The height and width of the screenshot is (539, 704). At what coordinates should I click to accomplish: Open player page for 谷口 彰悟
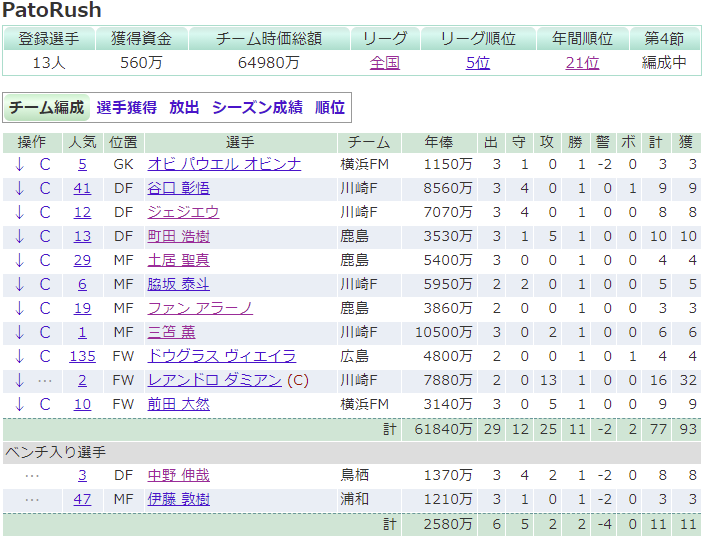(178, 188)
